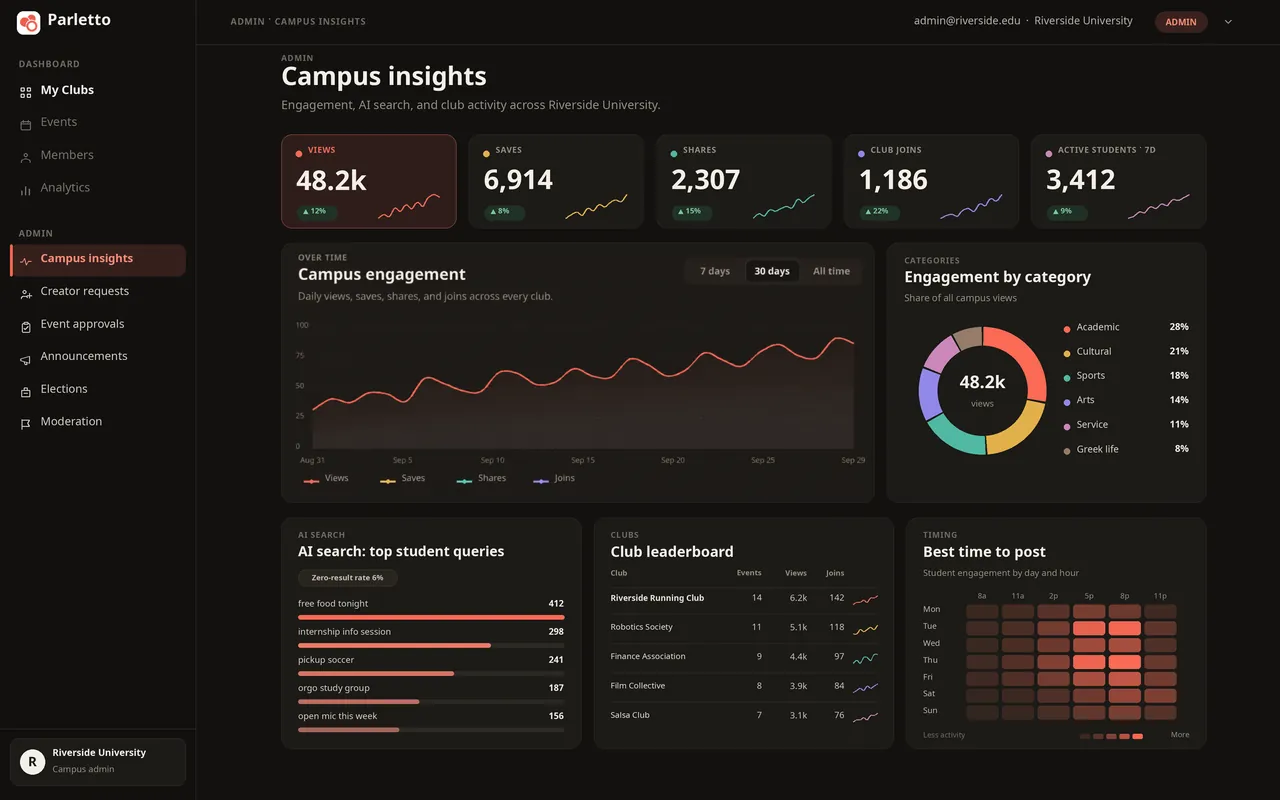
Task: Click the Sports legend color dot
Action: point(1067,377)
